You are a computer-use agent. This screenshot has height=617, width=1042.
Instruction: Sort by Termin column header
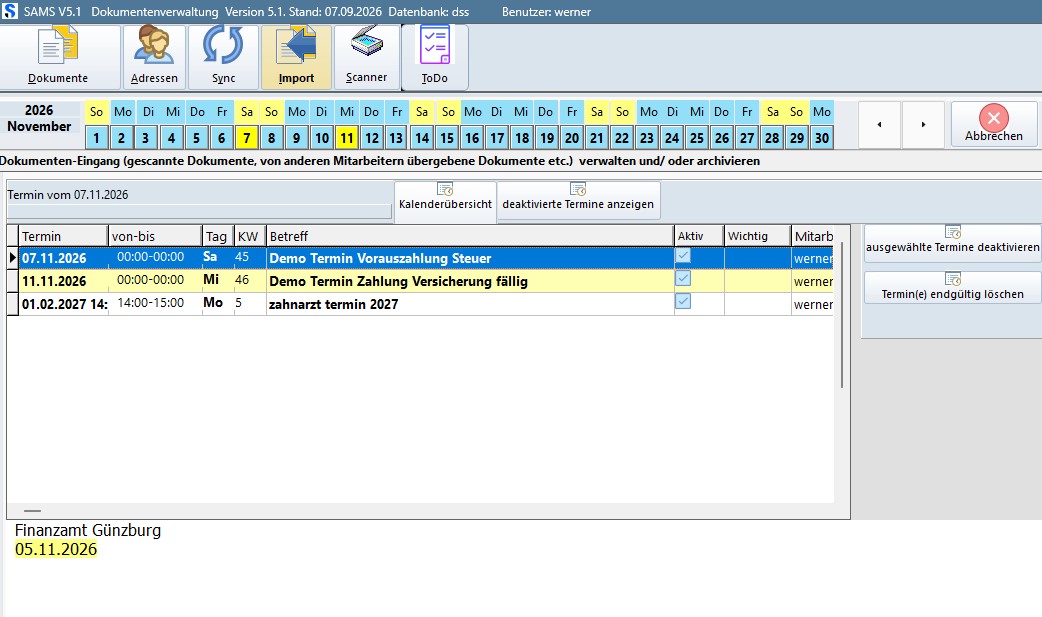pyautogui.click(x=64, y=236)
